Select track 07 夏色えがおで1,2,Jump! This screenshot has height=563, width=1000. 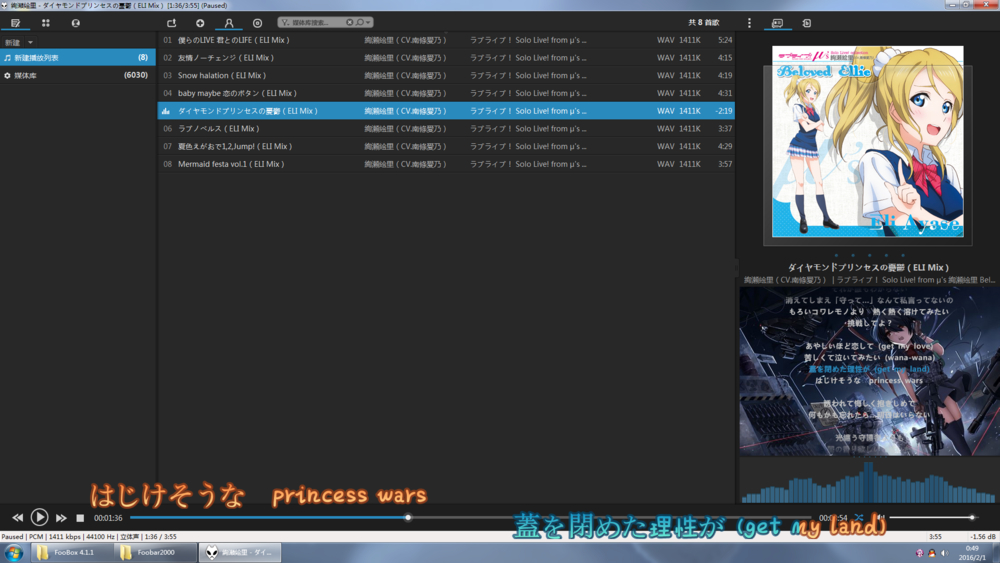pos(446,147)
